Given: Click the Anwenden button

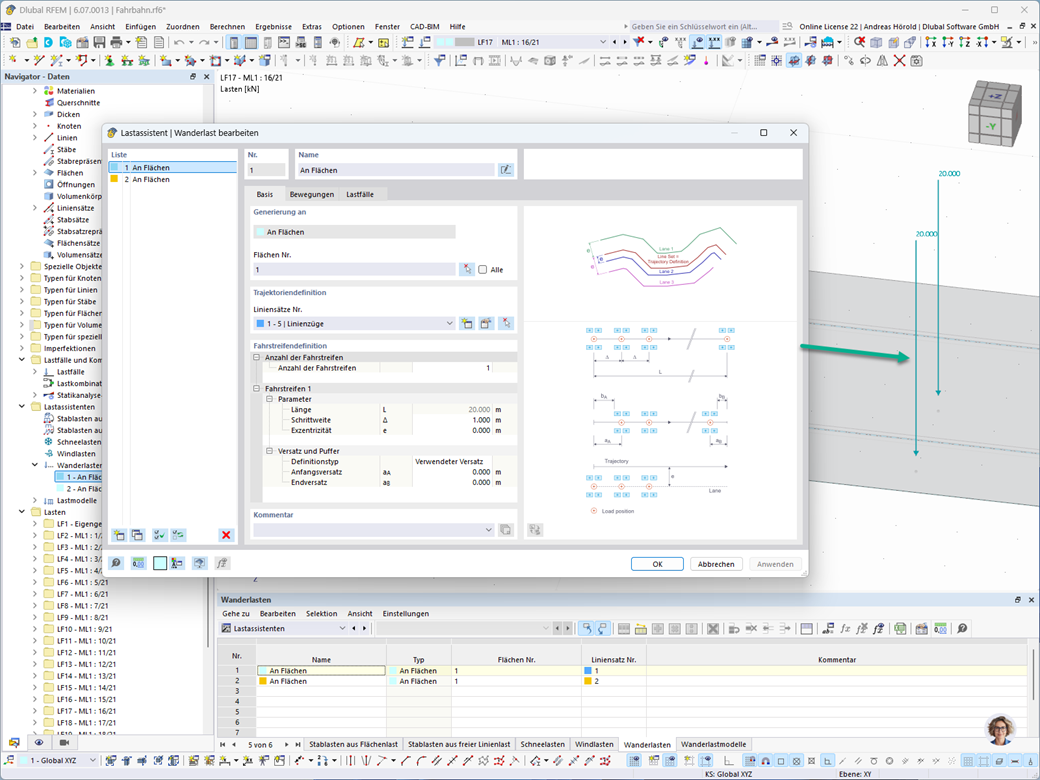Looking at the screenshot, I should click(775, 564).
